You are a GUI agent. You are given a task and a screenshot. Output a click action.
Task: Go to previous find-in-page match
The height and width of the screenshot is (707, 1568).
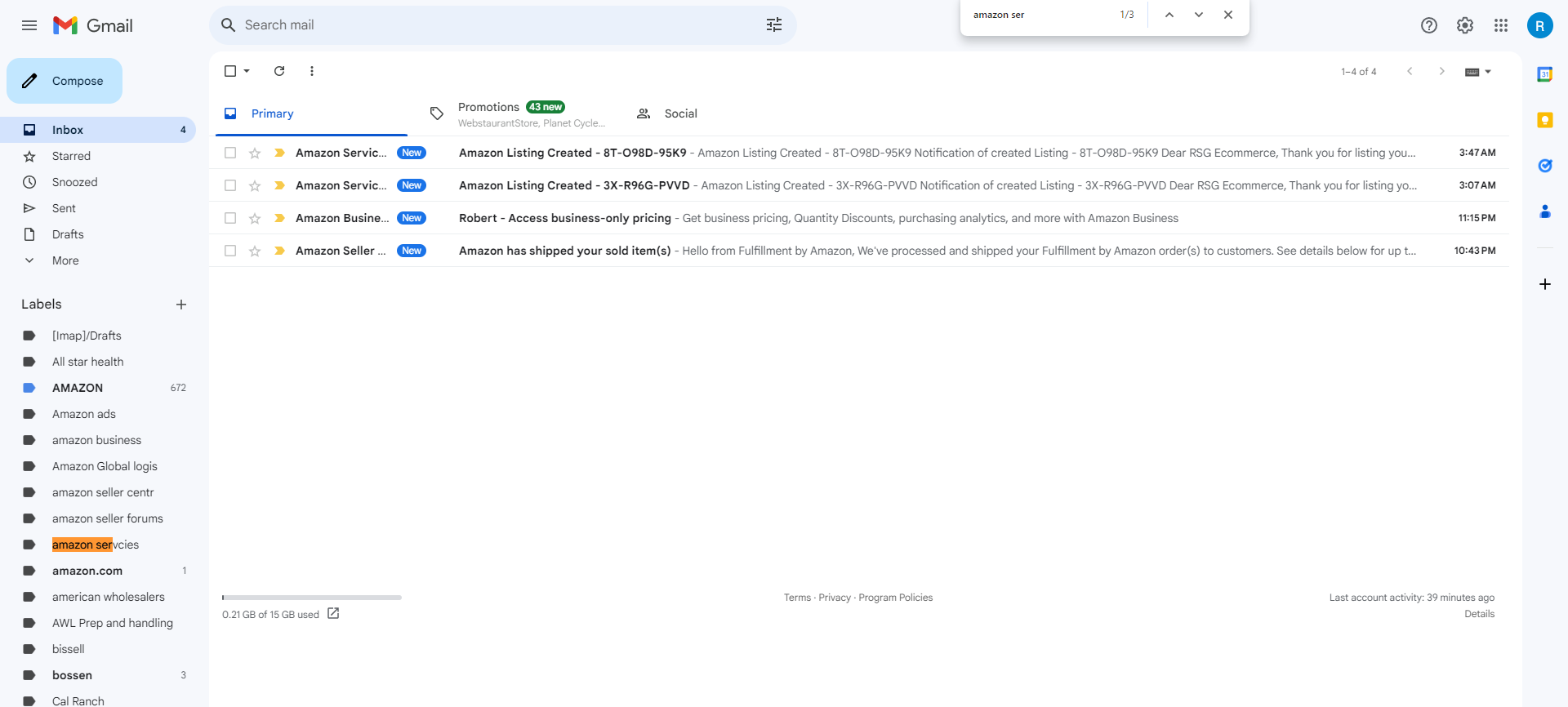pyautogui.click(x=1169, y=15)
